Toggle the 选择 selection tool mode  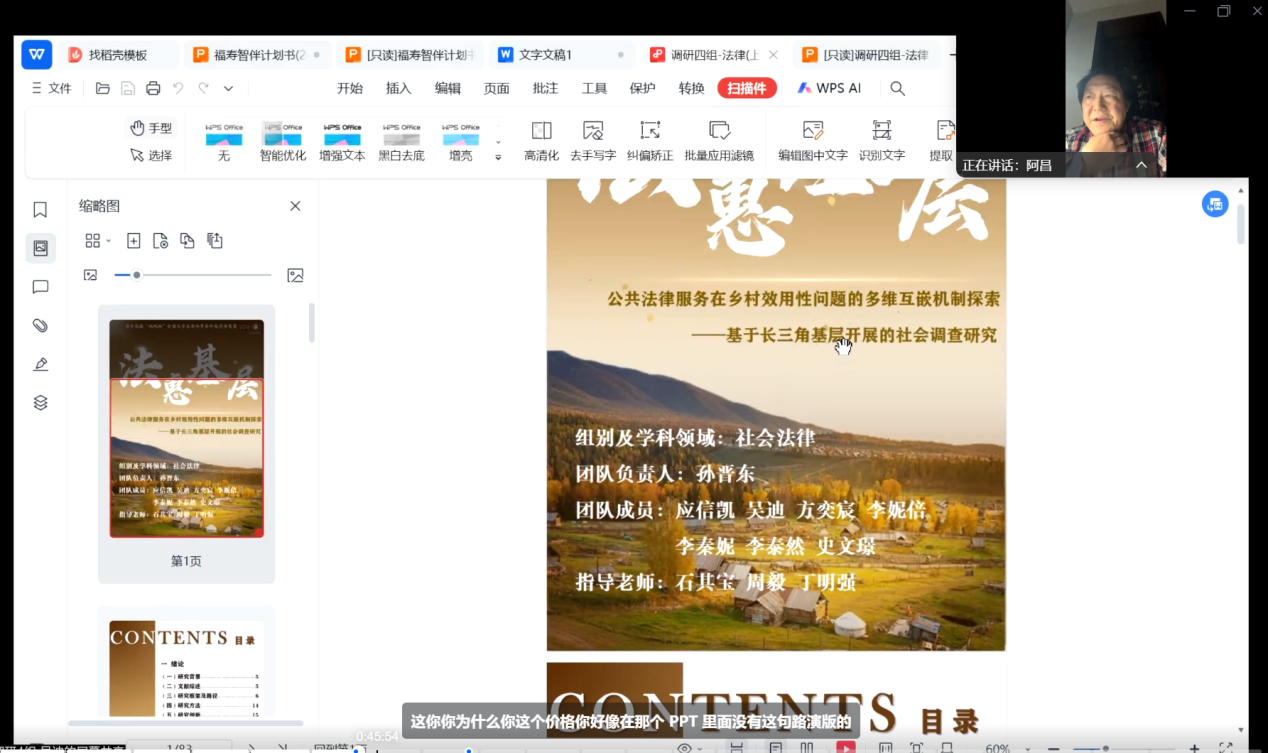[x=151, y=155]
